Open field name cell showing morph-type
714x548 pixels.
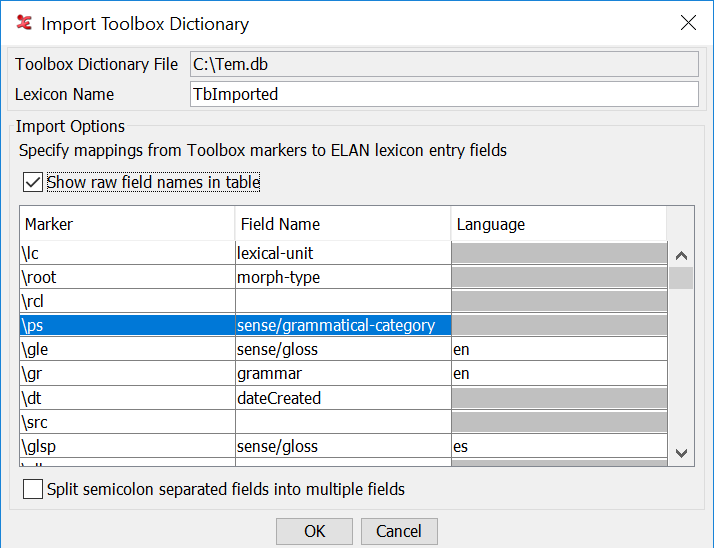(342, 277)
